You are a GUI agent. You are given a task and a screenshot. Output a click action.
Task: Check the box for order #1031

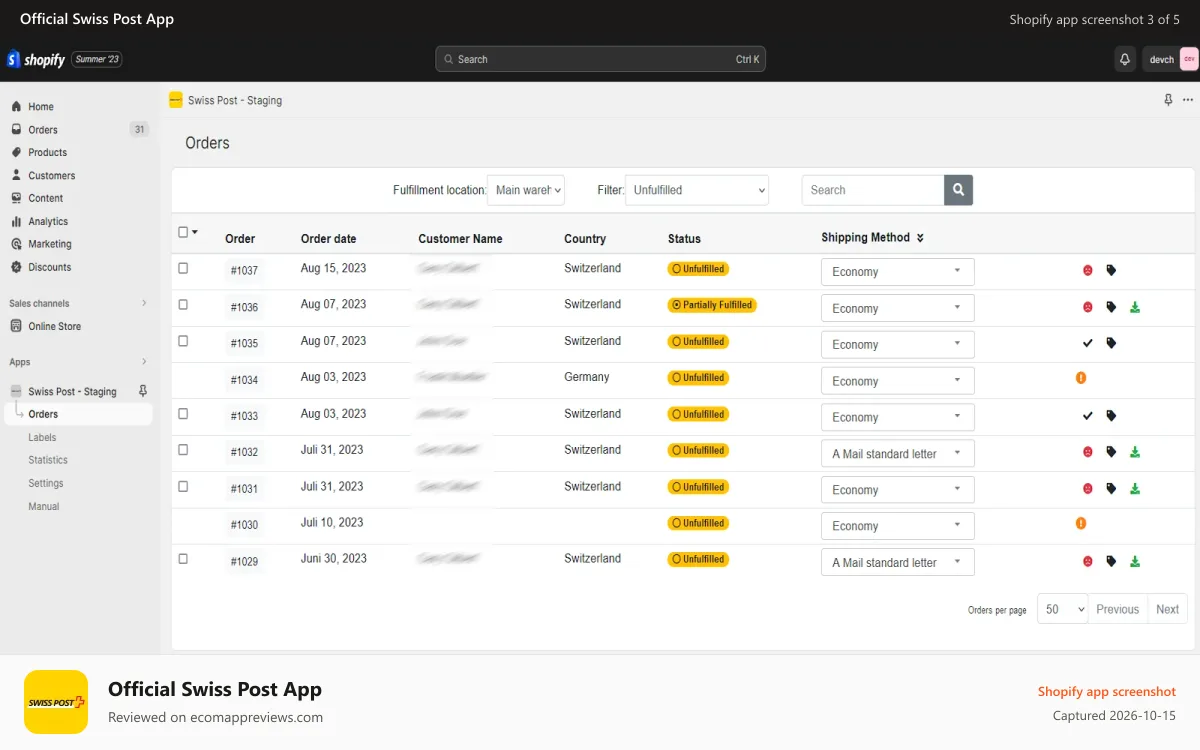[183, 486]
